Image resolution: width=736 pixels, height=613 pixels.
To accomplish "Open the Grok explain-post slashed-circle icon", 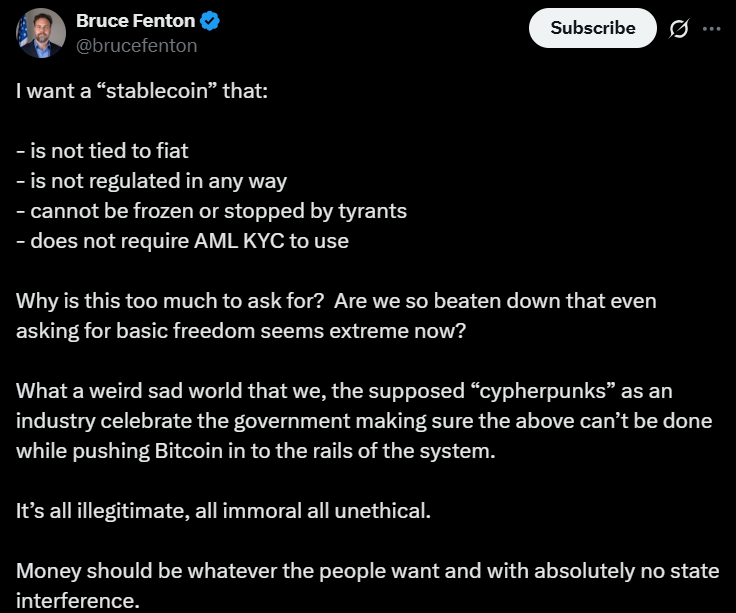I will coord(679,29).
